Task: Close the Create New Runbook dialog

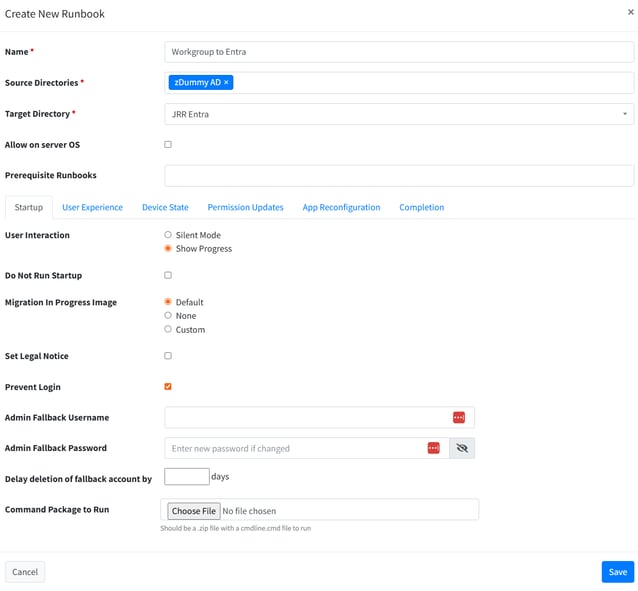Action: pos(630,12)
